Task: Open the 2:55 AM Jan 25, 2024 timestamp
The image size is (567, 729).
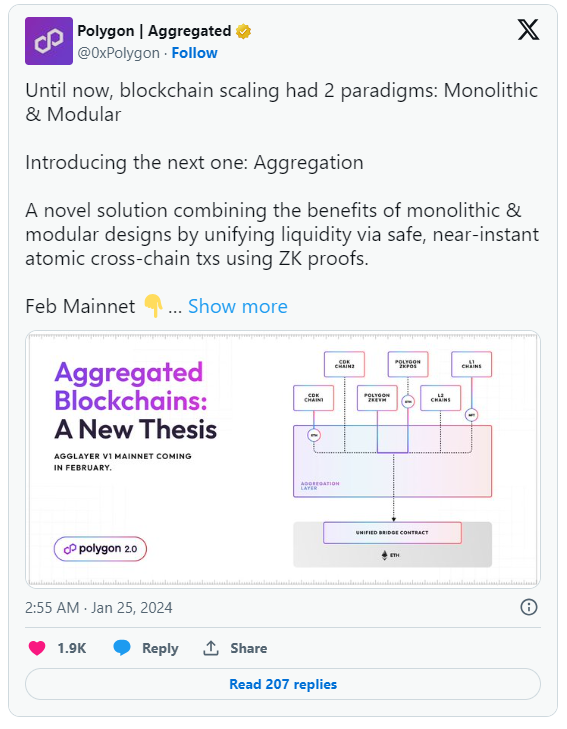Action: pos(99,608)
